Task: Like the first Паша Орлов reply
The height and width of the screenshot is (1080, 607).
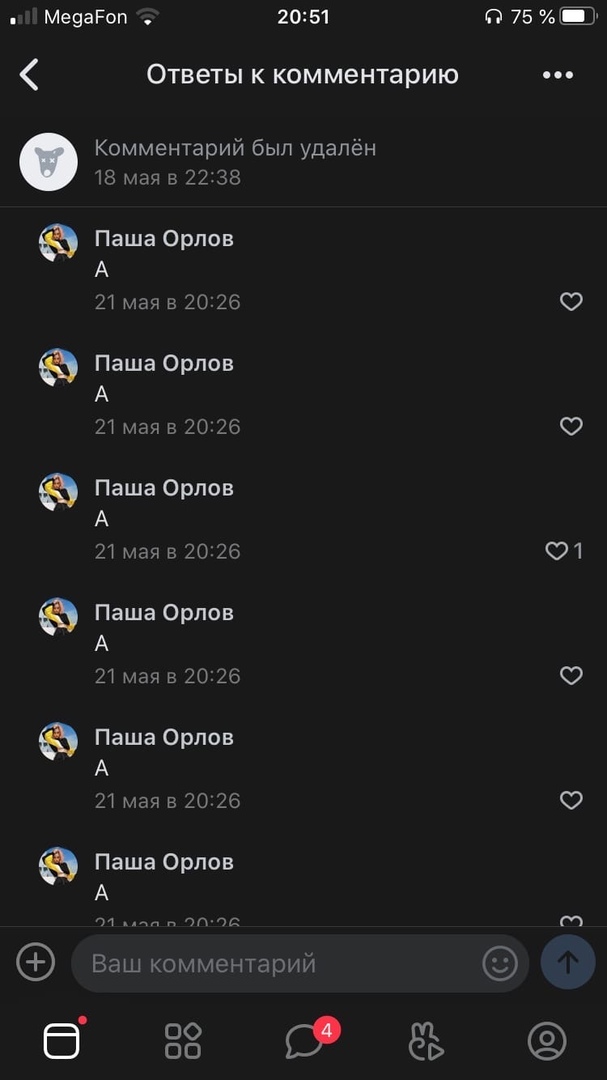Action: (571, 302)
